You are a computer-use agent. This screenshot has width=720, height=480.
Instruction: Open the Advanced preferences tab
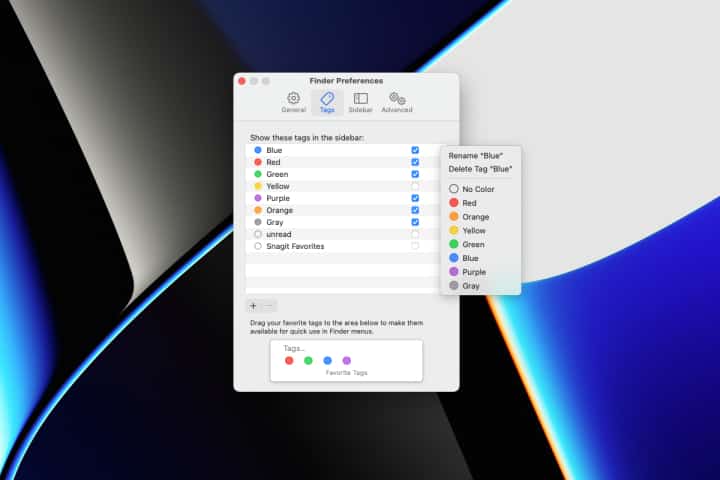coord(397,102)
